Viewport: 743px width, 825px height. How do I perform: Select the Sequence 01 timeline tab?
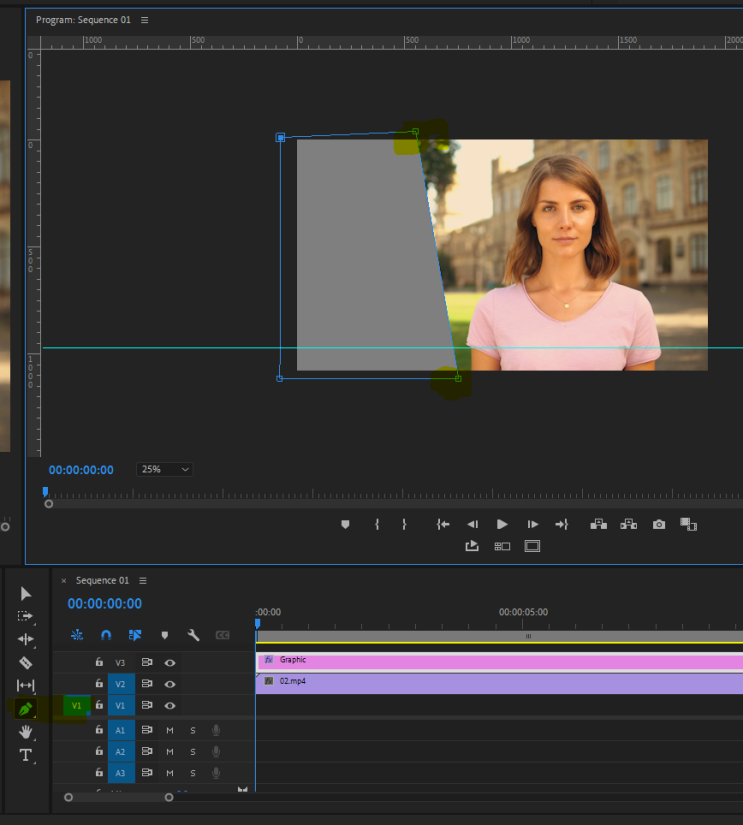click(102, 581)
